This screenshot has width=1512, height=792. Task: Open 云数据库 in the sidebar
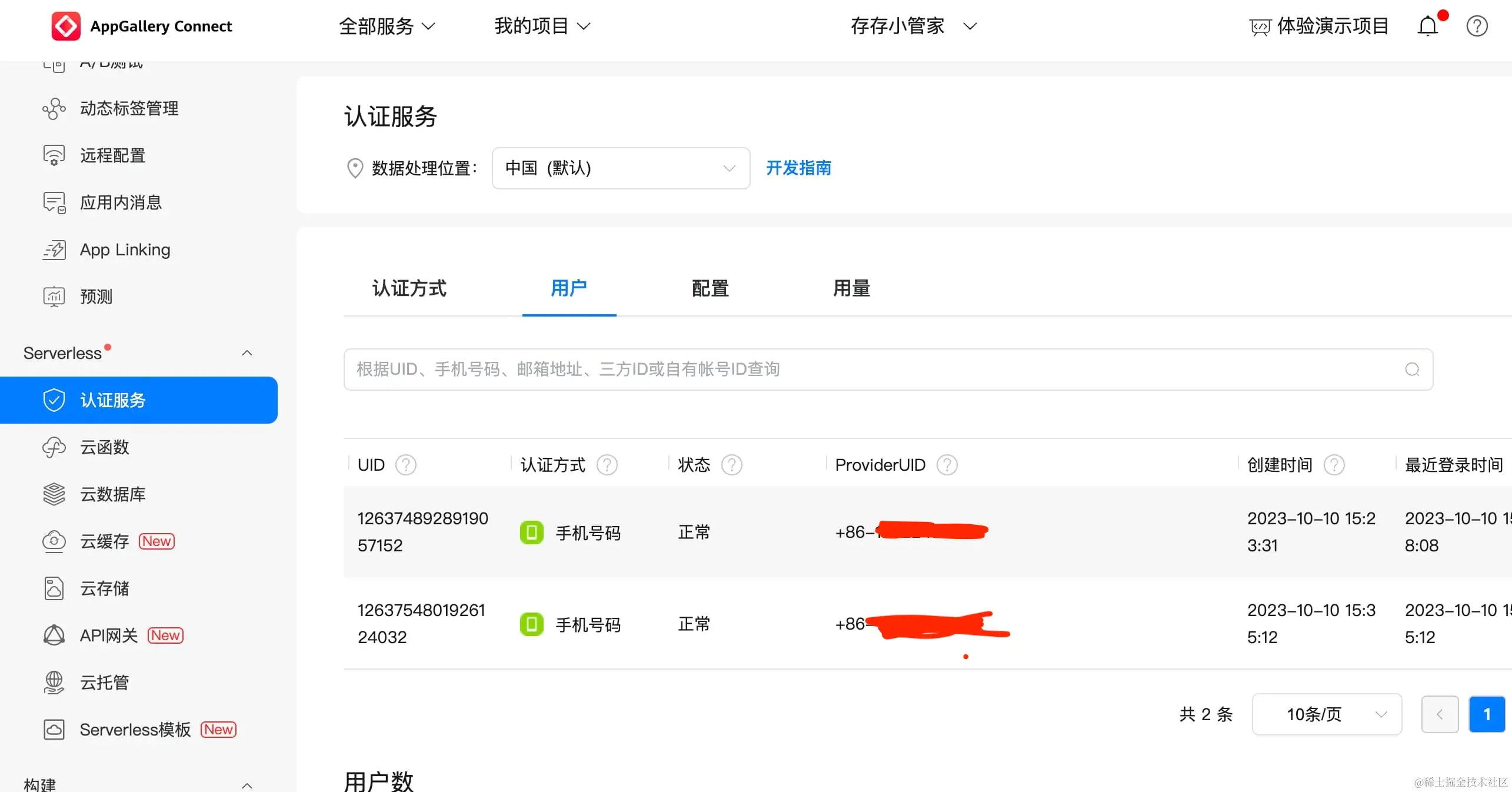point(112,494)
